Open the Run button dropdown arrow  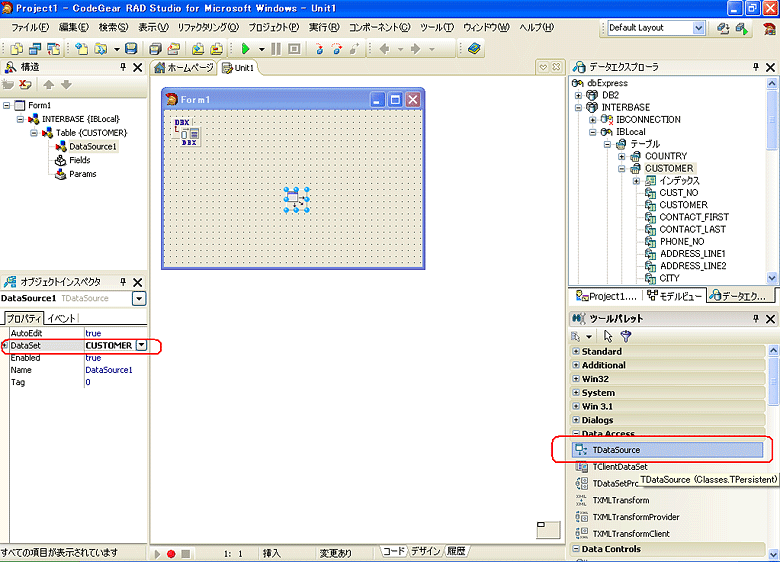tap(262, 49)
